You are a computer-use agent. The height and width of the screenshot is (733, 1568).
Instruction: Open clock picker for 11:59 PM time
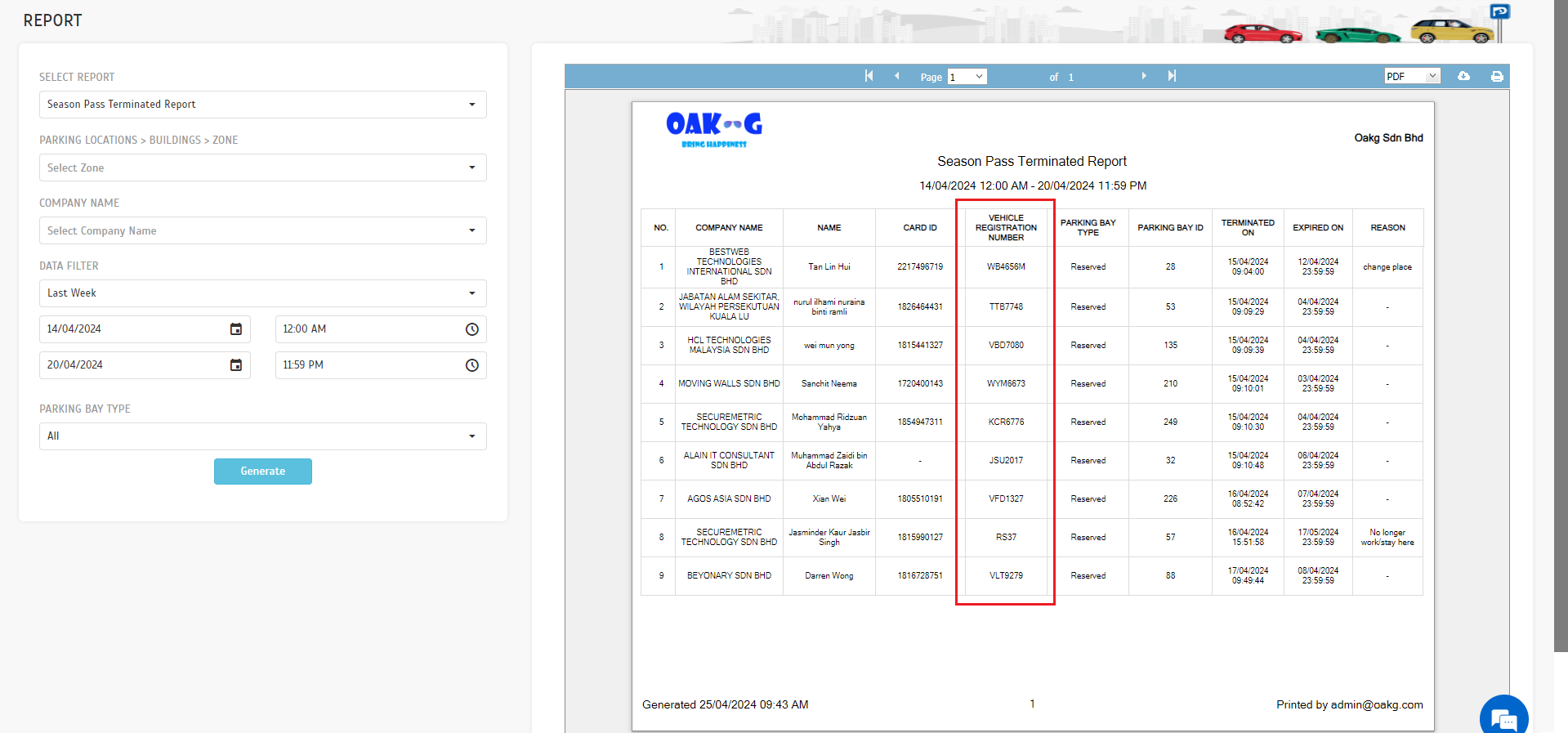coord(471,365)
